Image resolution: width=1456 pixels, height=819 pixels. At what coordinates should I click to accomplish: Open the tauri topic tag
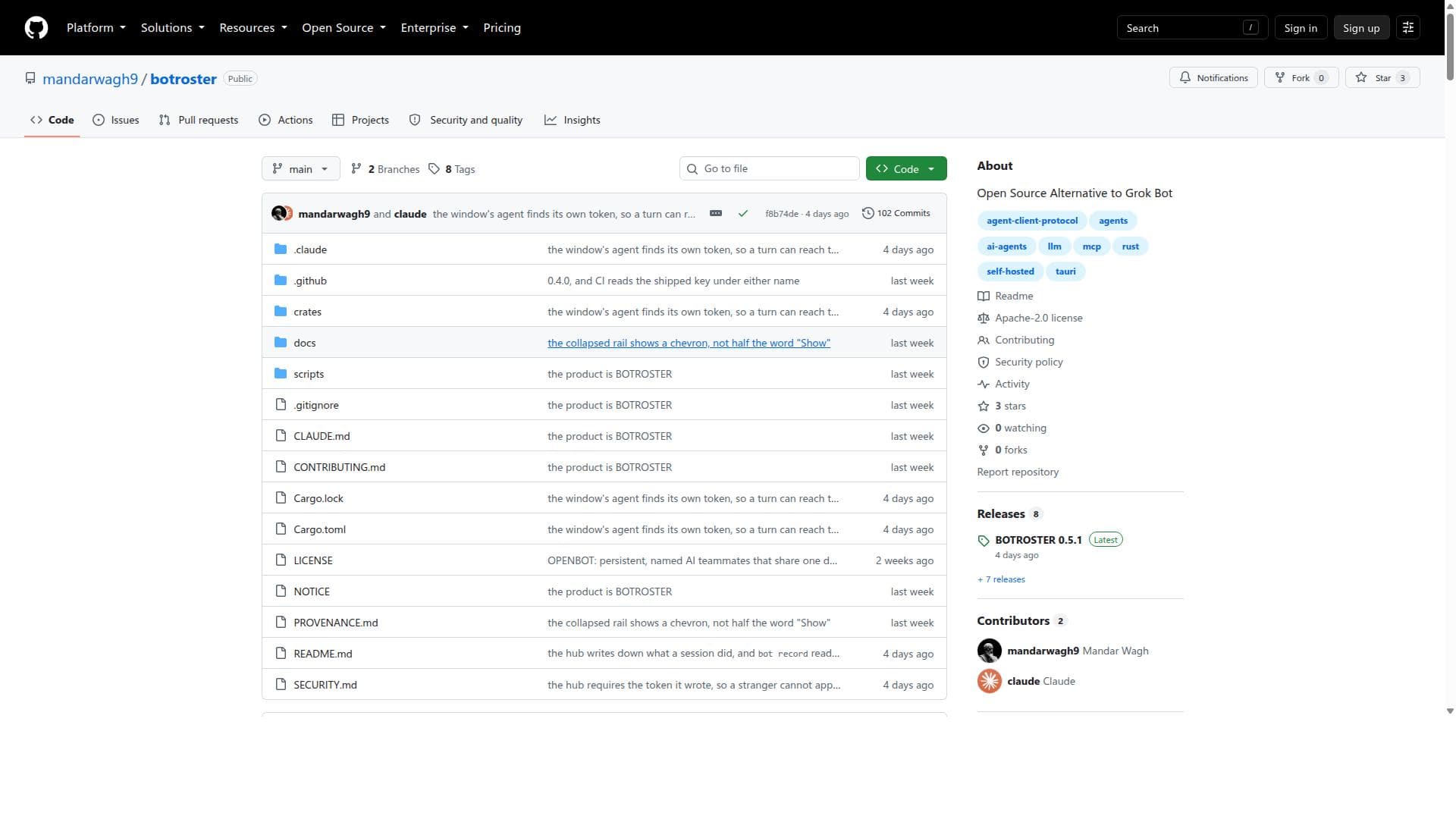click(1065, 271)
